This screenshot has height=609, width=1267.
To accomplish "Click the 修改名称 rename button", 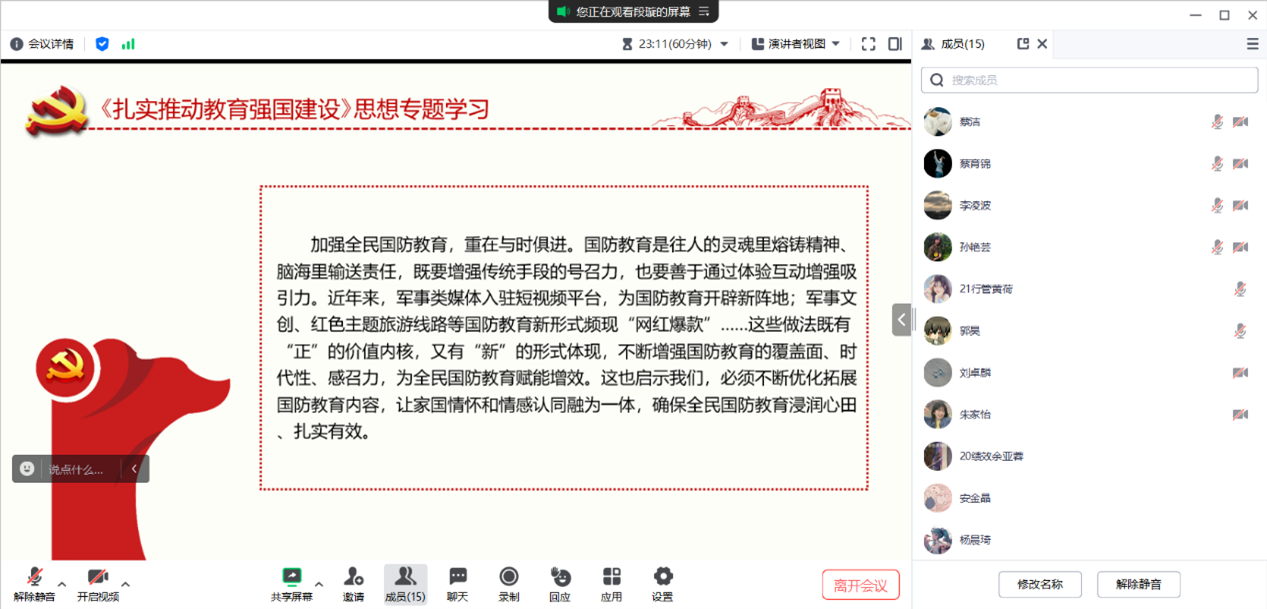I will pos(1040,585).
